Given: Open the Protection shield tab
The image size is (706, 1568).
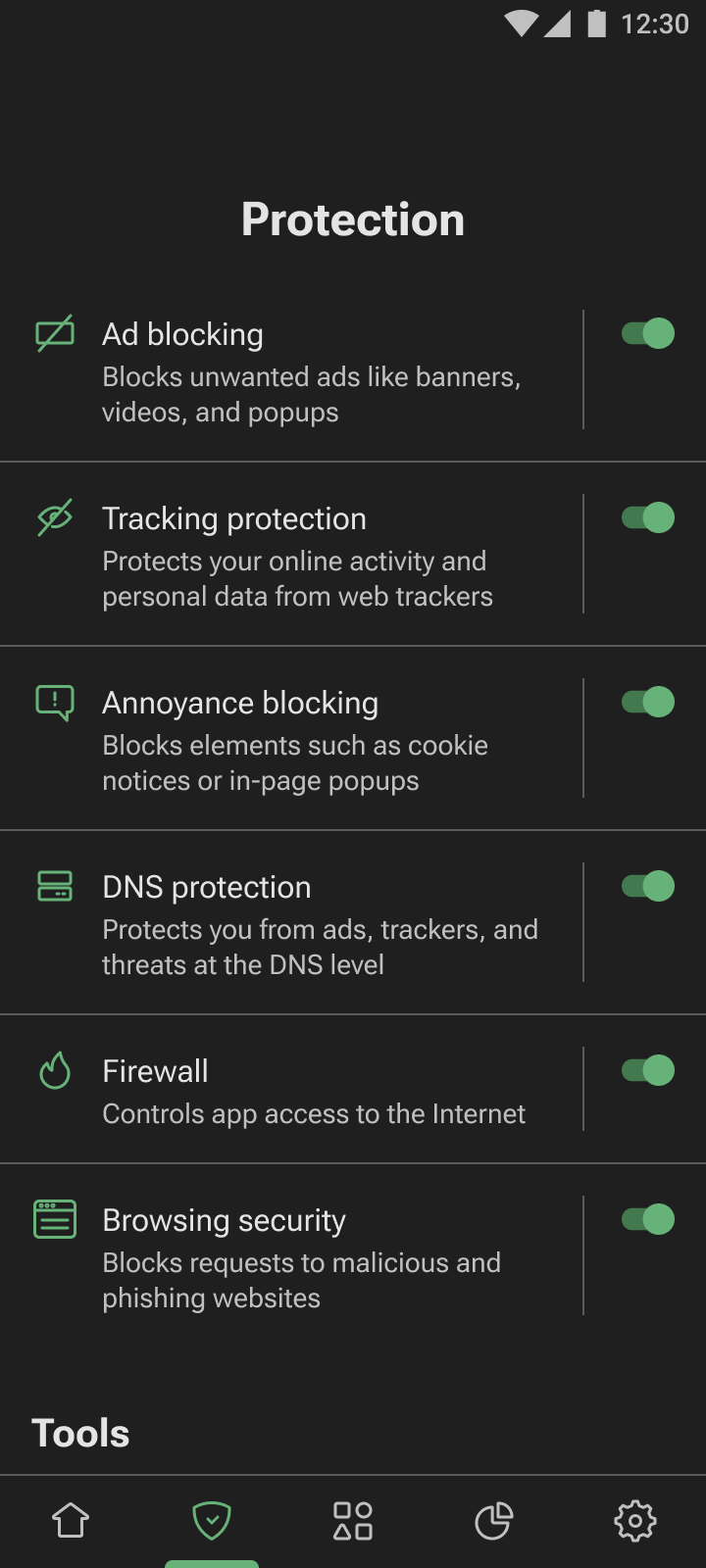Looking at the screenshot, I should coord(212,1521).
